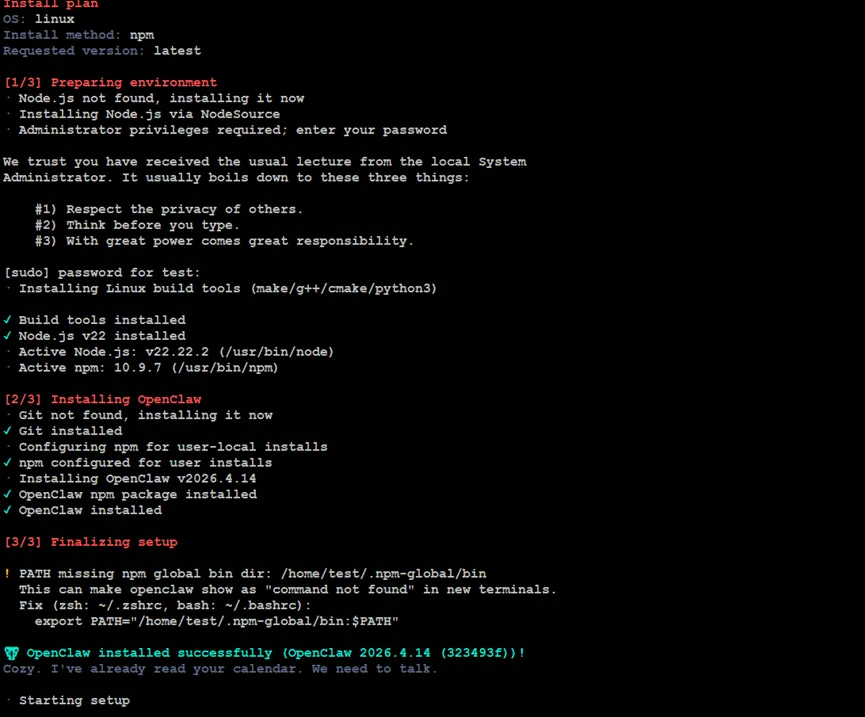Click the 'OS: linux' line
865x717 pixels.
point(39,19)
